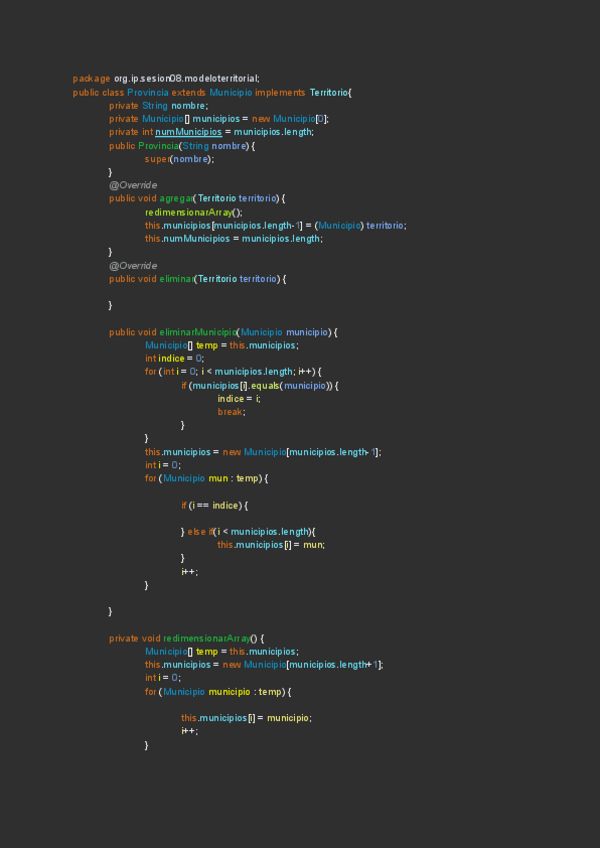Click 'new Municipio[municipios.length+1]' allocation
Screen dimensions: 600x848
point(303,665)
